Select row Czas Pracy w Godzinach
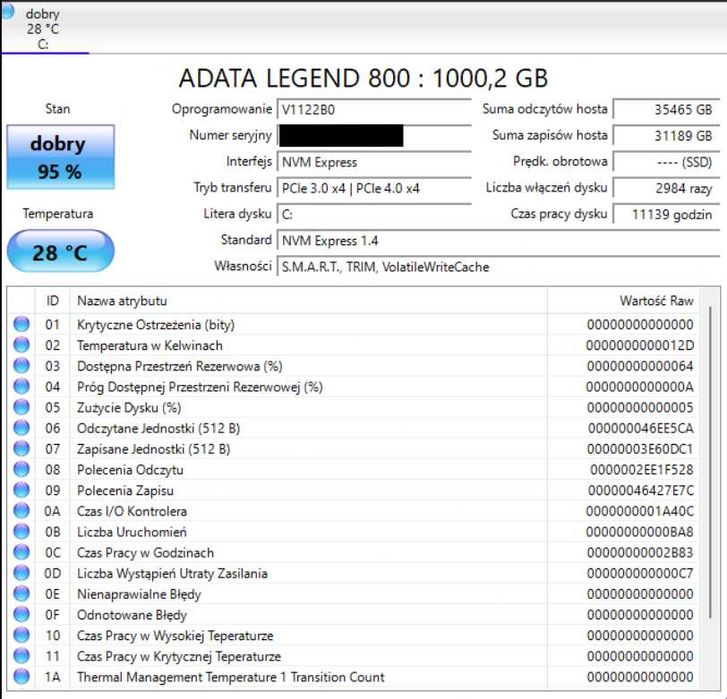Viewport: 727px width, 699px height. tap(353, 553)
